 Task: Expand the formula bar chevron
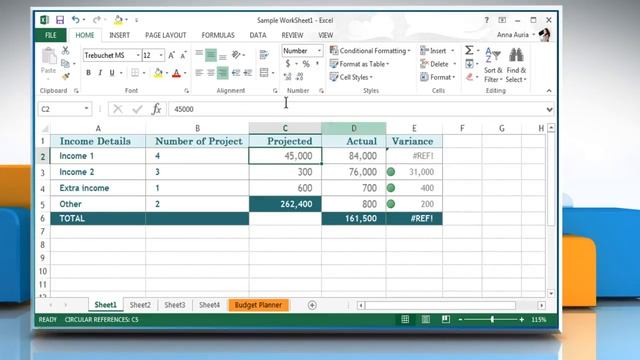549,109
